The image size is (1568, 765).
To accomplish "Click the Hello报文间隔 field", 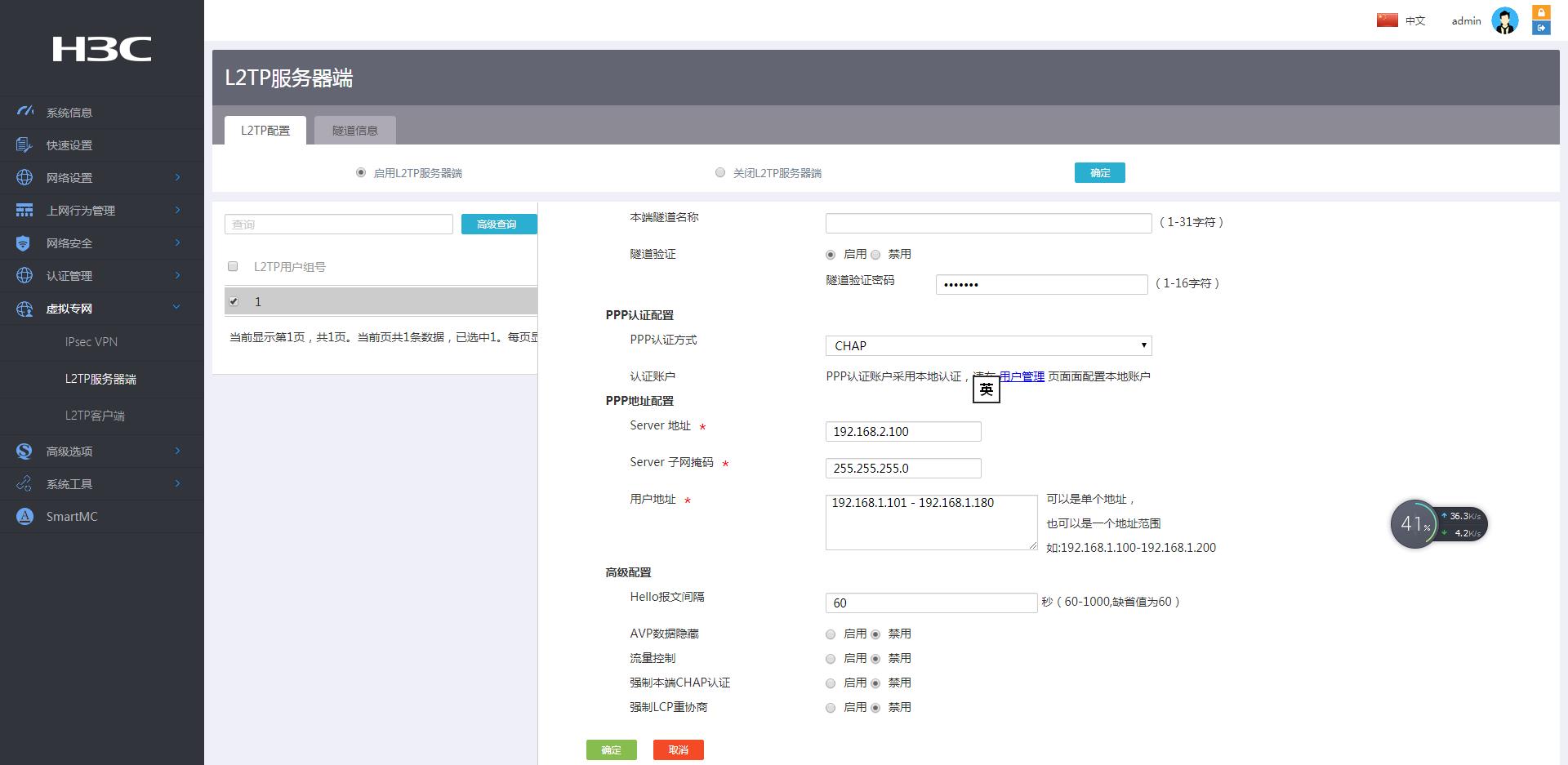I will point(931,603).
